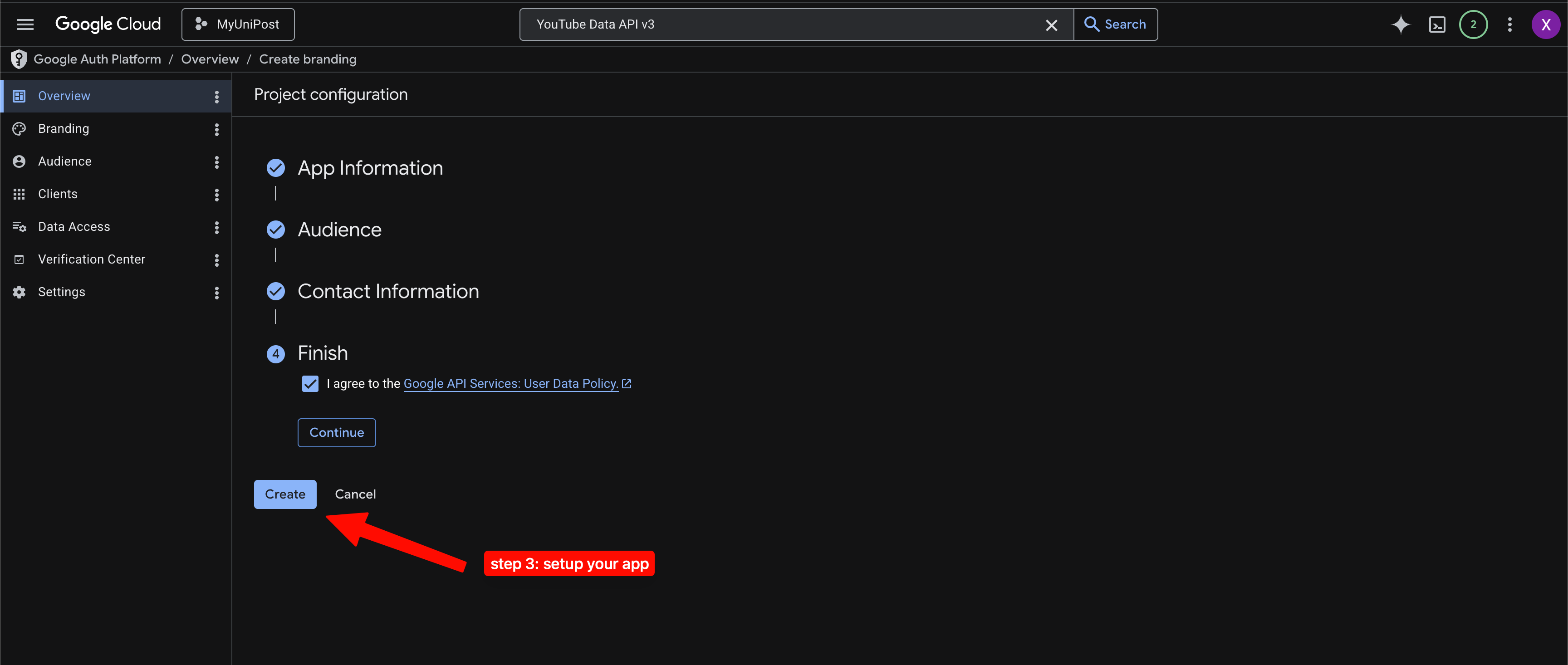Click the Overview dashboard icon
The image size is (1568, 665).
pyautogui.click(x=19, y=96)
